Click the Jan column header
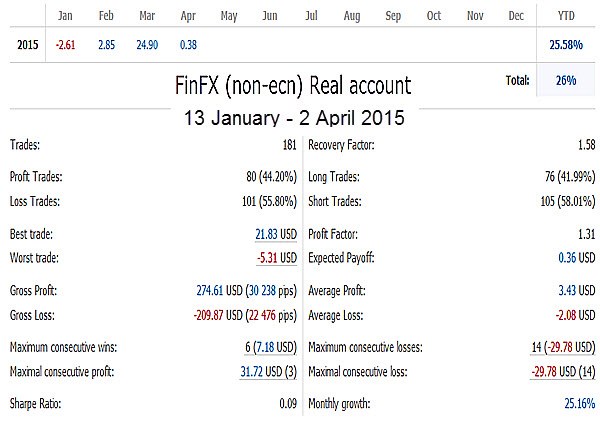Viewport: 600px width, 421px height. 65,16
